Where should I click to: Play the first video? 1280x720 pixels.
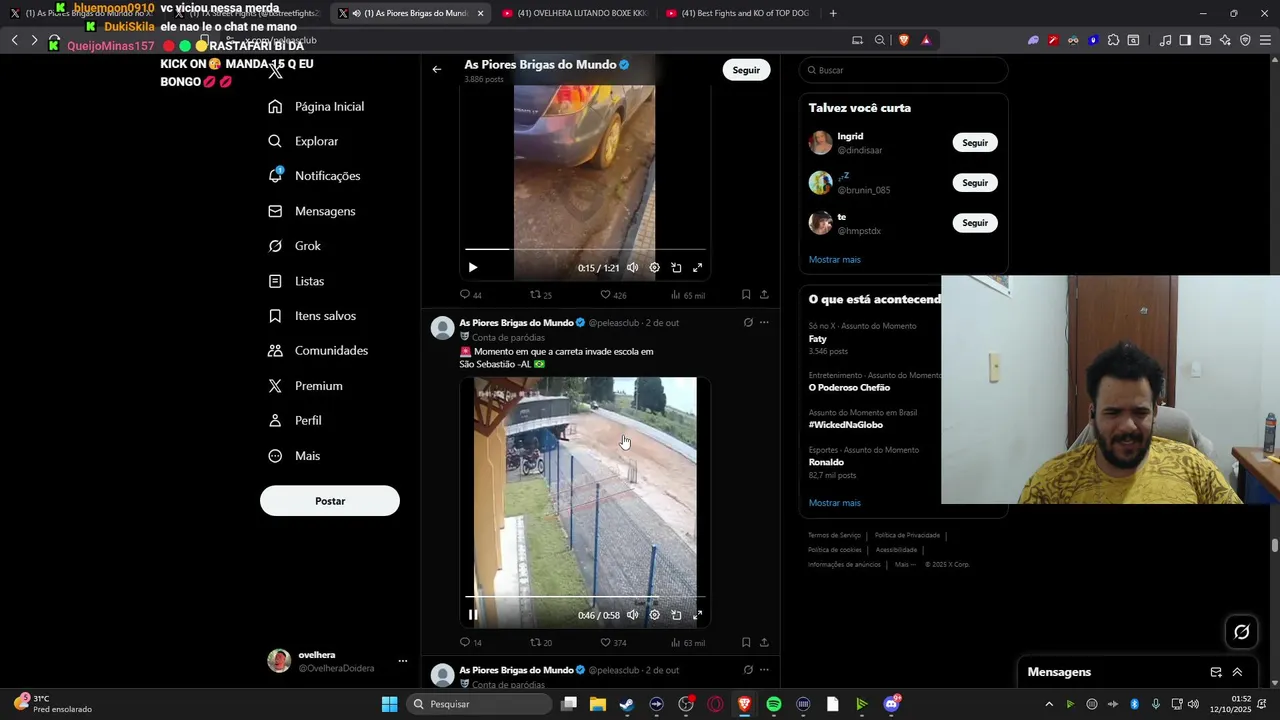point(473,268)
